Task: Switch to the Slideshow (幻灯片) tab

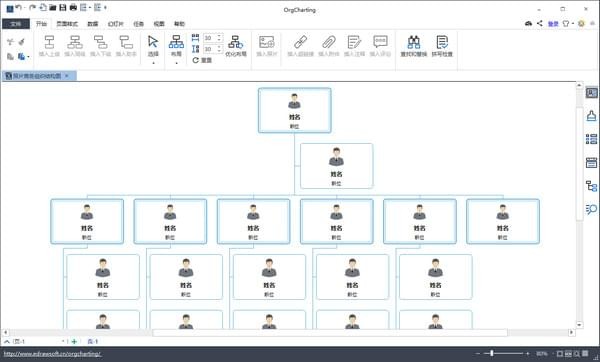Action: click(x=116, y=24)
